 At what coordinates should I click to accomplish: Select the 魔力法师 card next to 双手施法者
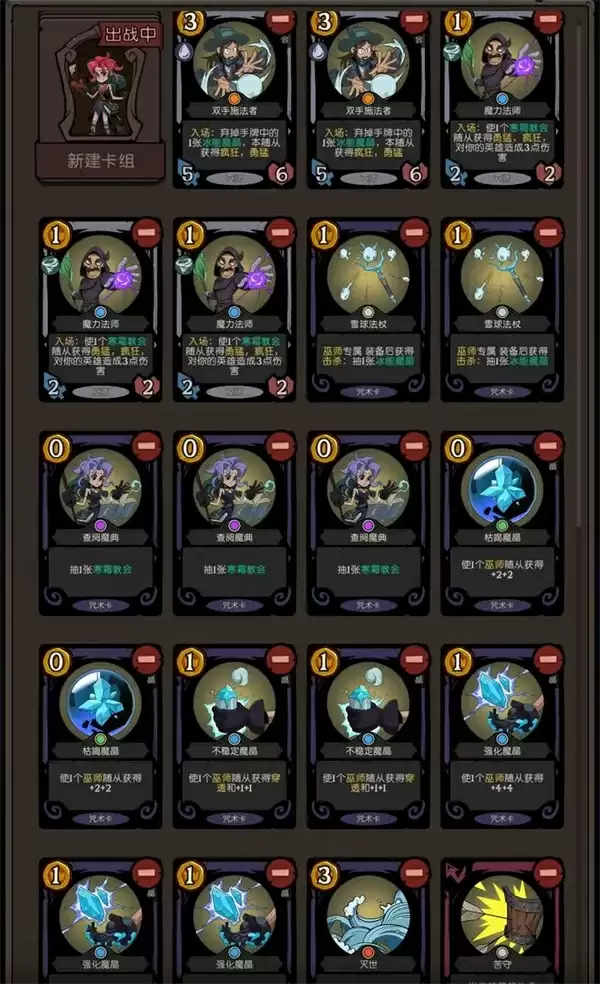click(x=502, y=99)
